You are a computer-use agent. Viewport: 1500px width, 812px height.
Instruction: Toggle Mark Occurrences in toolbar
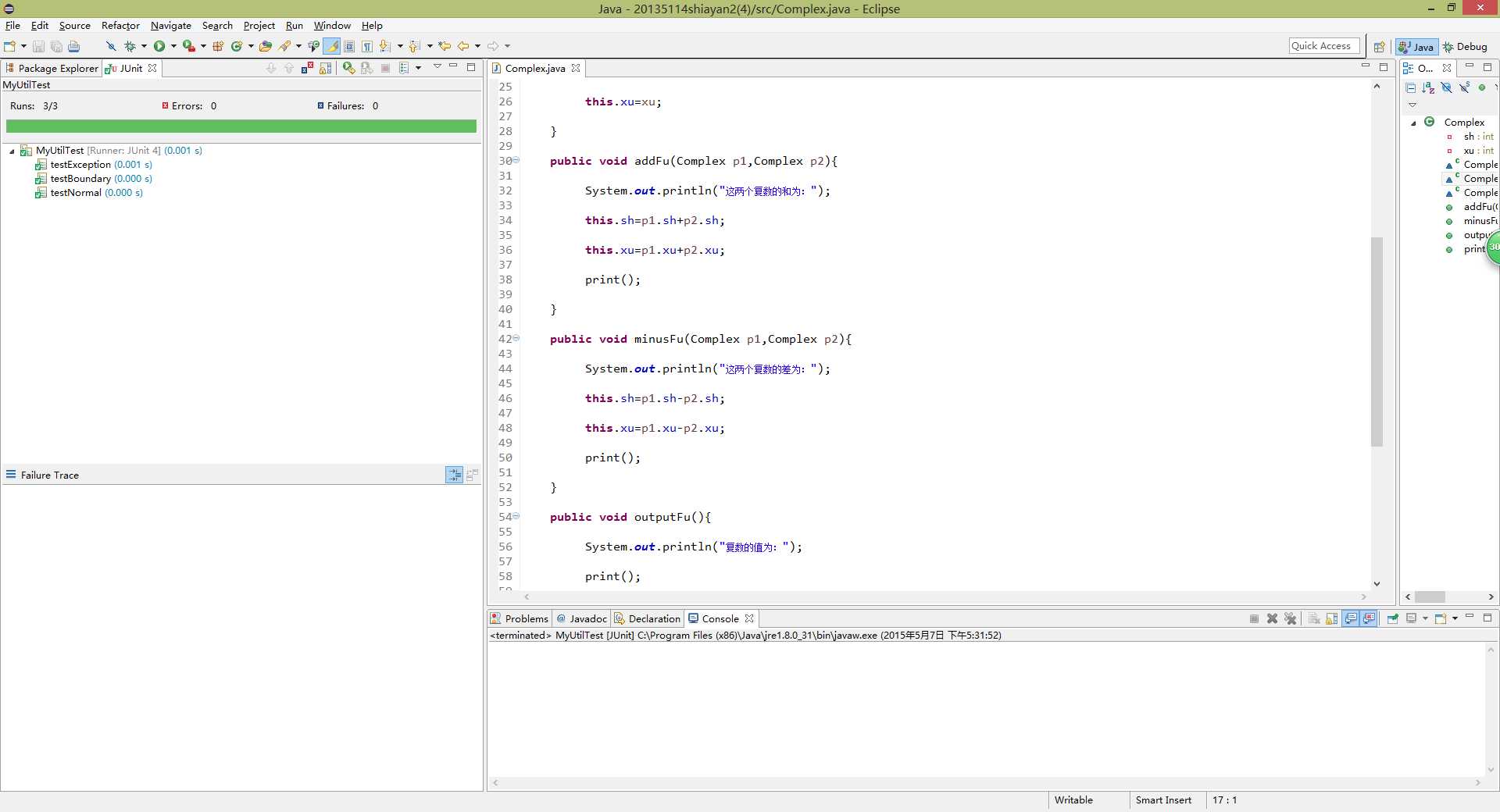click(x=331, y=46)
